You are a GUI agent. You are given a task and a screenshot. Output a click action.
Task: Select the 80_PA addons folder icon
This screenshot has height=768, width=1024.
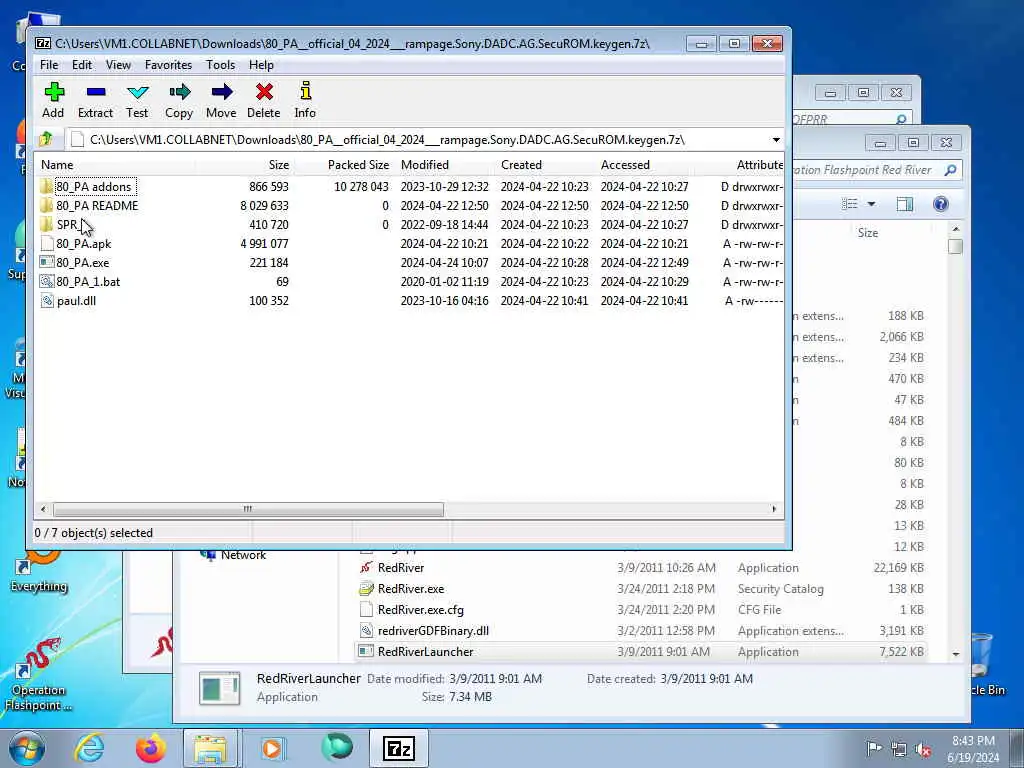click(46, 187)
